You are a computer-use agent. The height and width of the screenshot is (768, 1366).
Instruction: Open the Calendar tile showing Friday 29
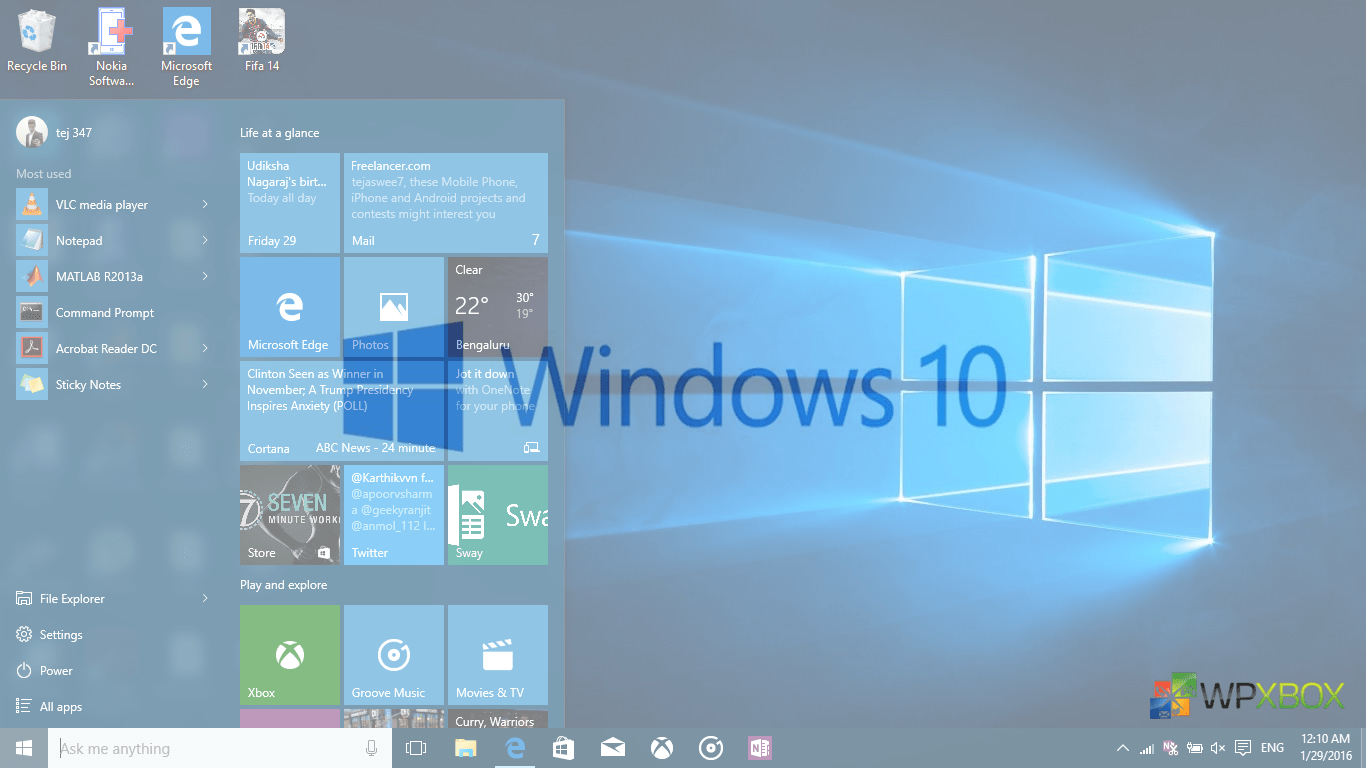coord(290,203)
